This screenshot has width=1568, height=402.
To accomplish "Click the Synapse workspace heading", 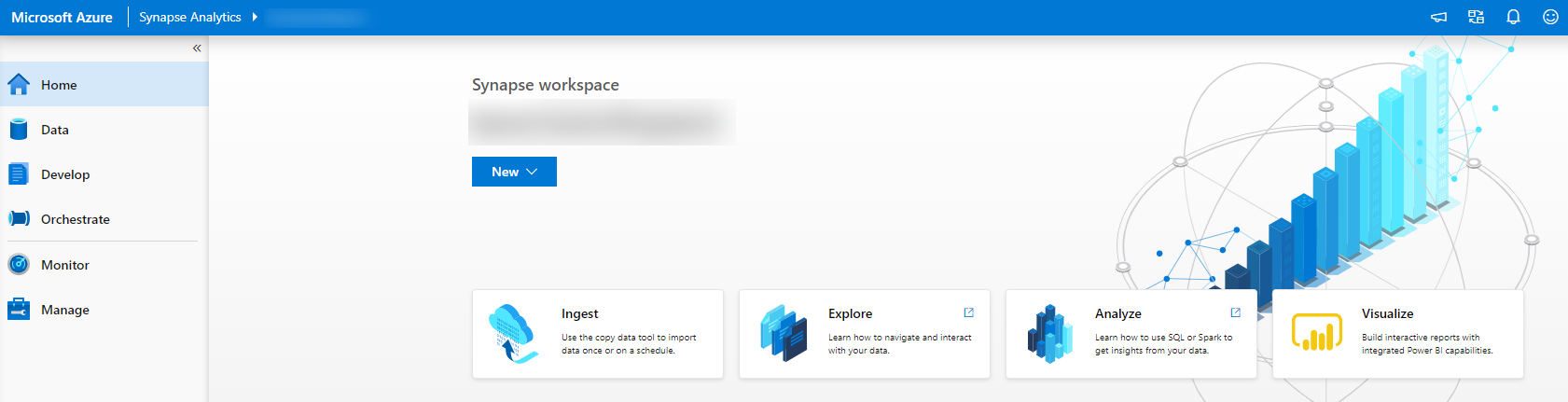I will (546, 85).
